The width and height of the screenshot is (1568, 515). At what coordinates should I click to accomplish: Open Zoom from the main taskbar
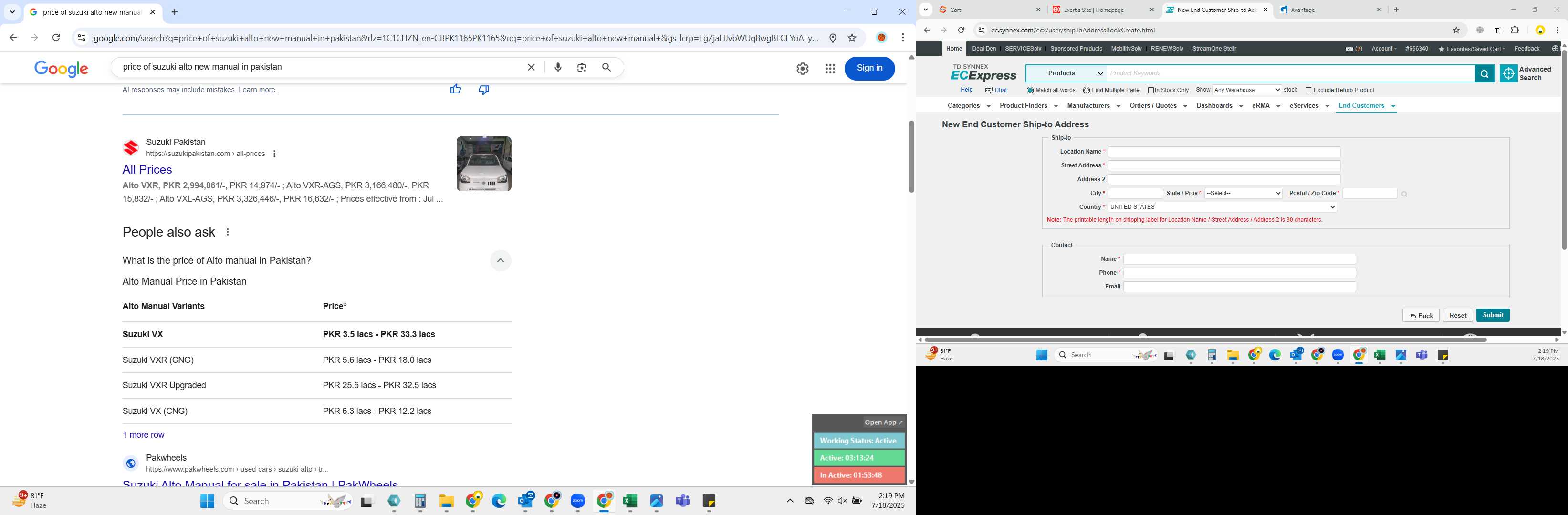pos(578,501)
